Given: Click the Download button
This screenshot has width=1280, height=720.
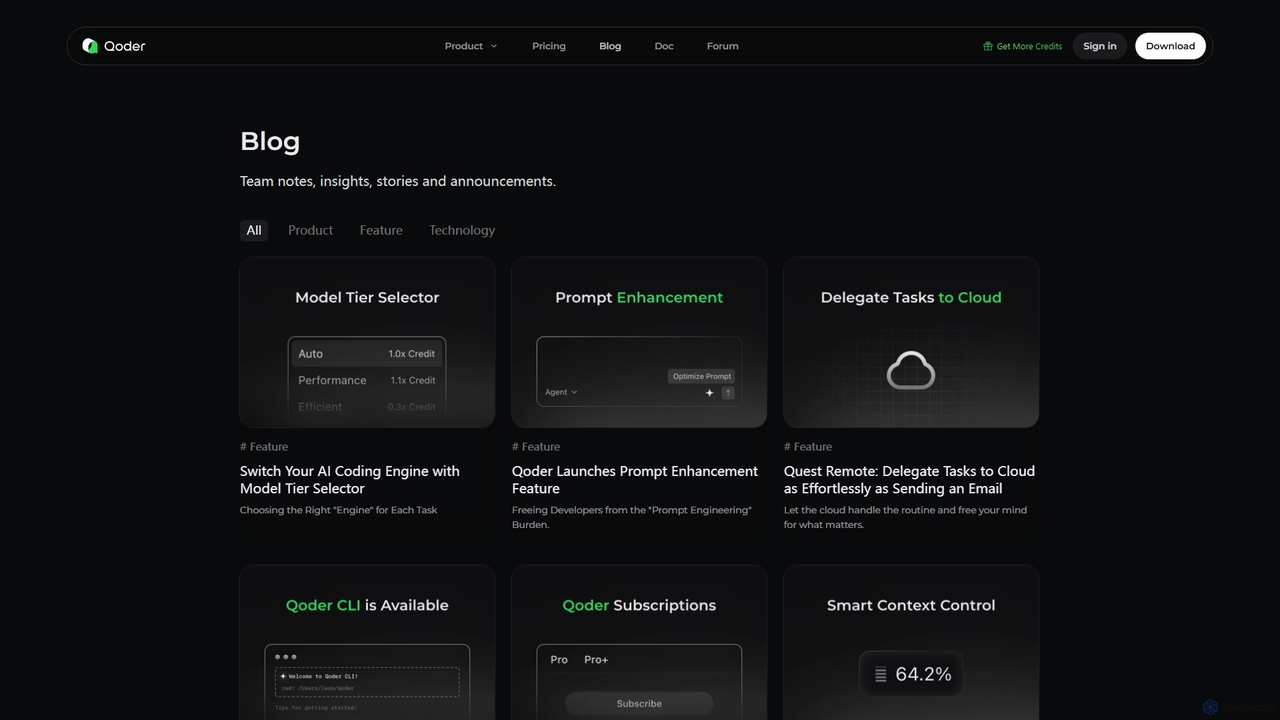Looking at the screenshot, I should [1170, 46].
